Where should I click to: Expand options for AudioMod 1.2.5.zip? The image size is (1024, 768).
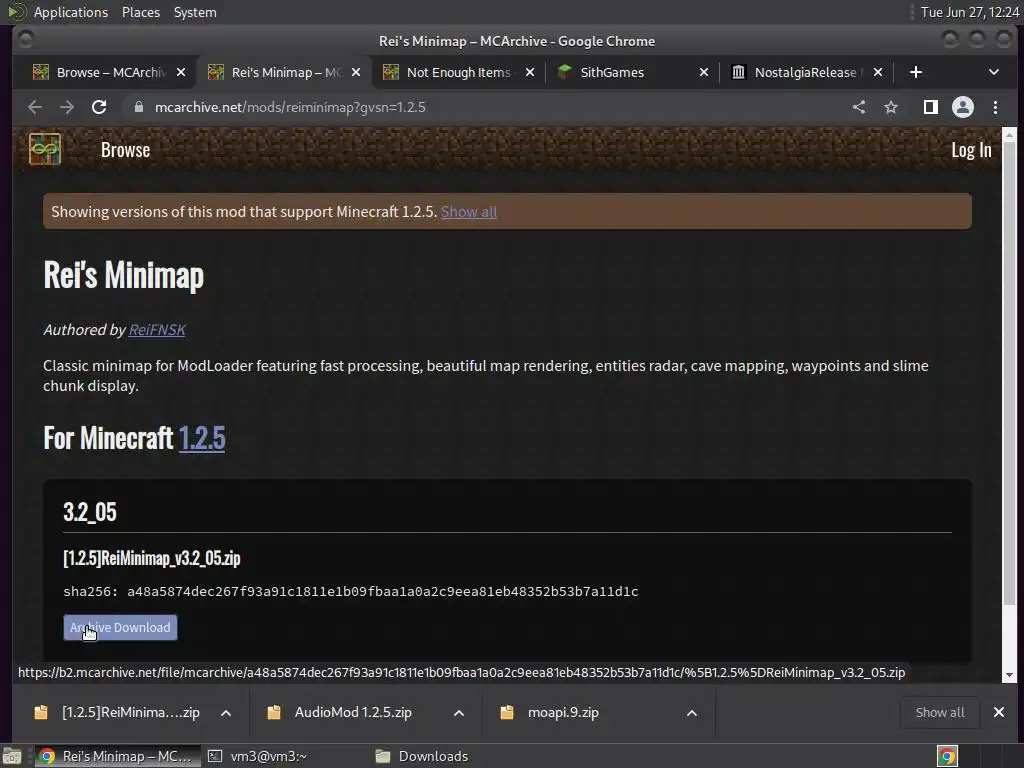pyautogui.click(x=459, y=712)
